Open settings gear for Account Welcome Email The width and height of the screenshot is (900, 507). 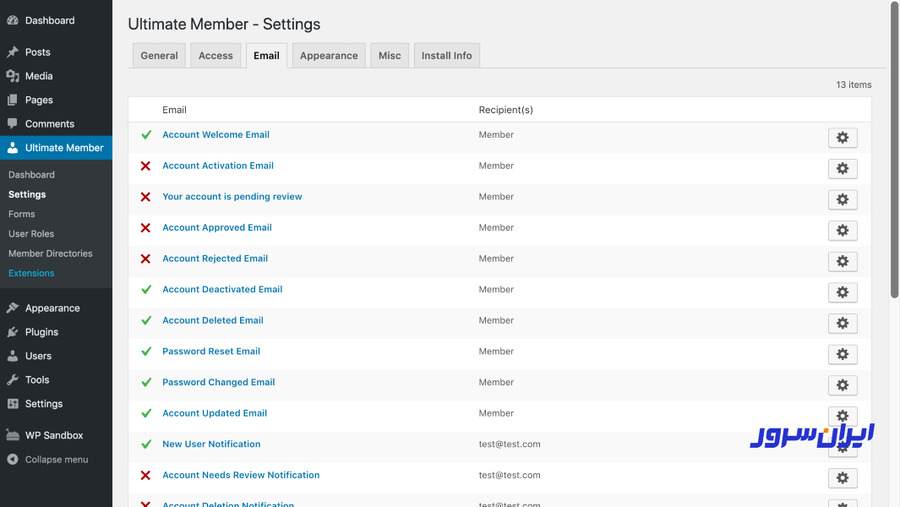pos(842,138)
